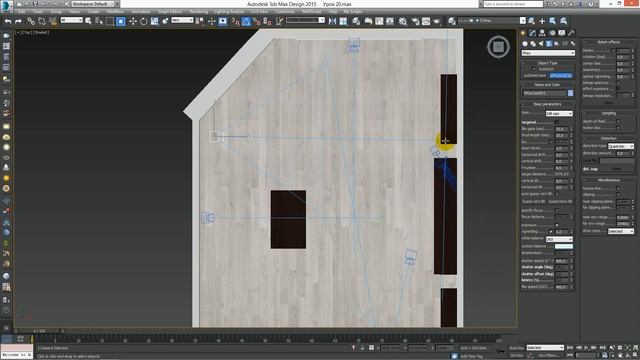
Task: Toggle the AutoGrid checkbox
Action: (534, 69)
